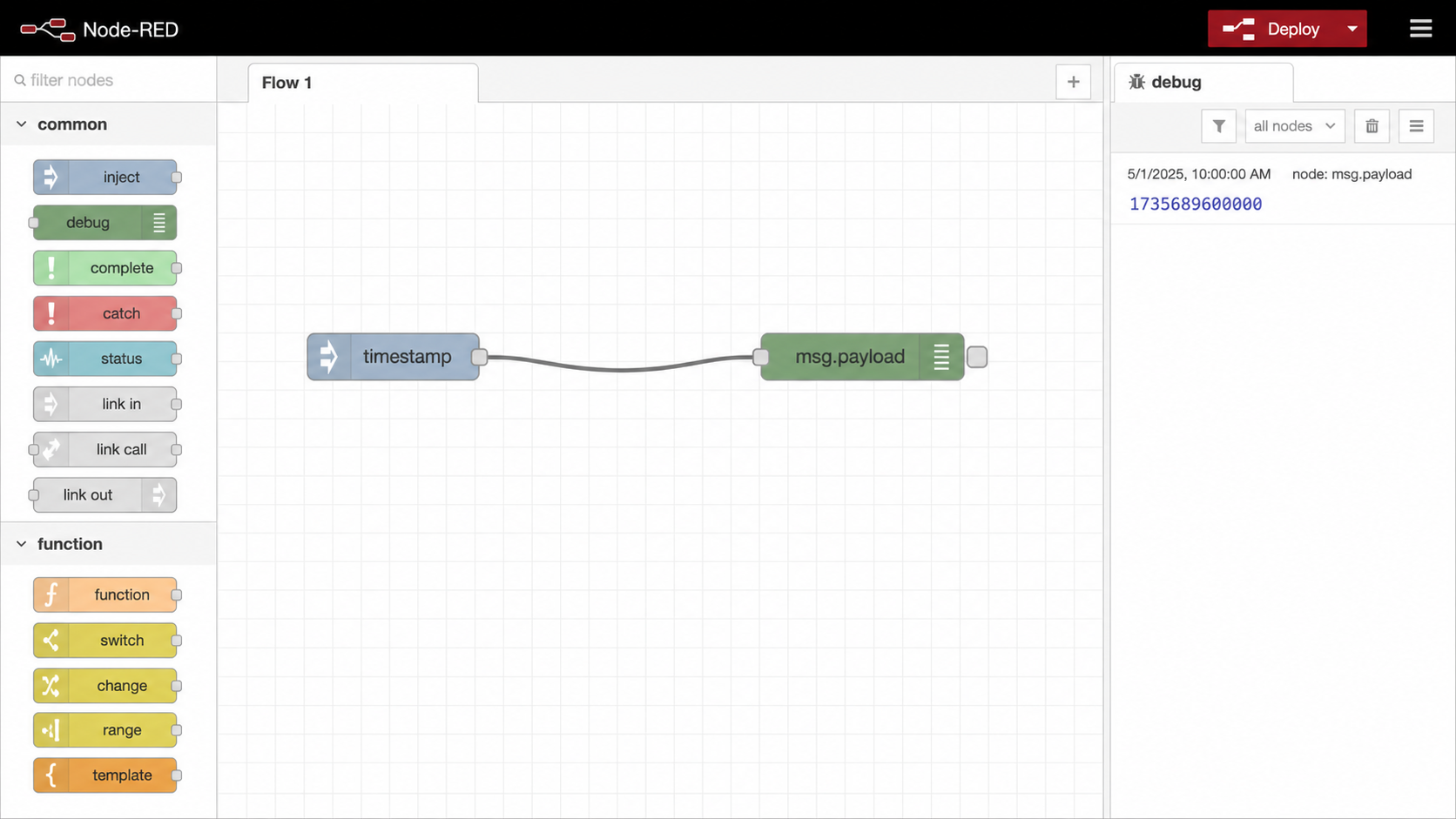Click the msg.payload node's list icon

pos(941,357)
